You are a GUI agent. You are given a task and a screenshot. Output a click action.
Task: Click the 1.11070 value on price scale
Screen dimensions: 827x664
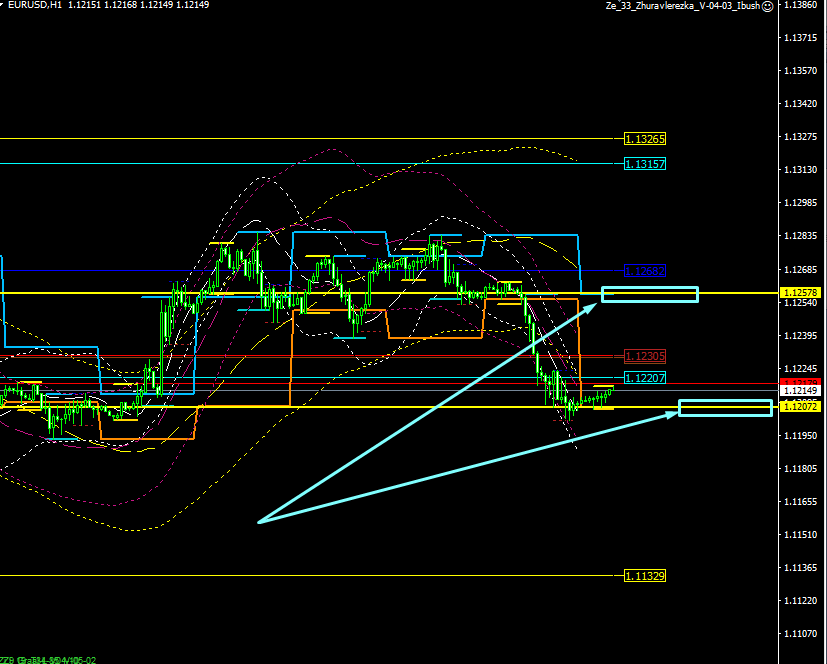801,633
